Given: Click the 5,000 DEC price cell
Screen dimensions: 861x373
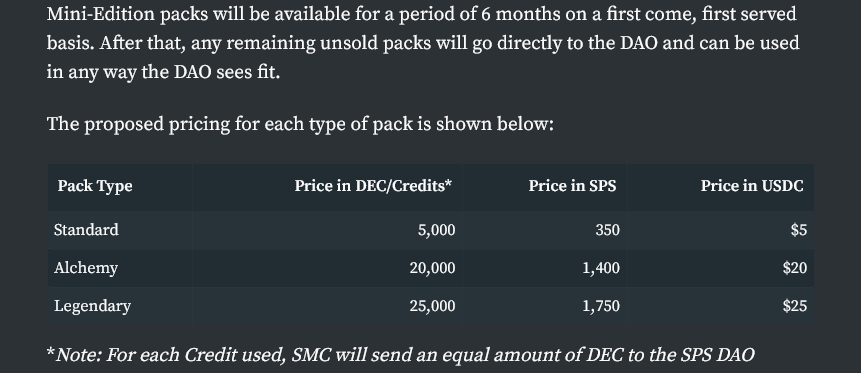Looking at the screenshot, I should point(437,230).
